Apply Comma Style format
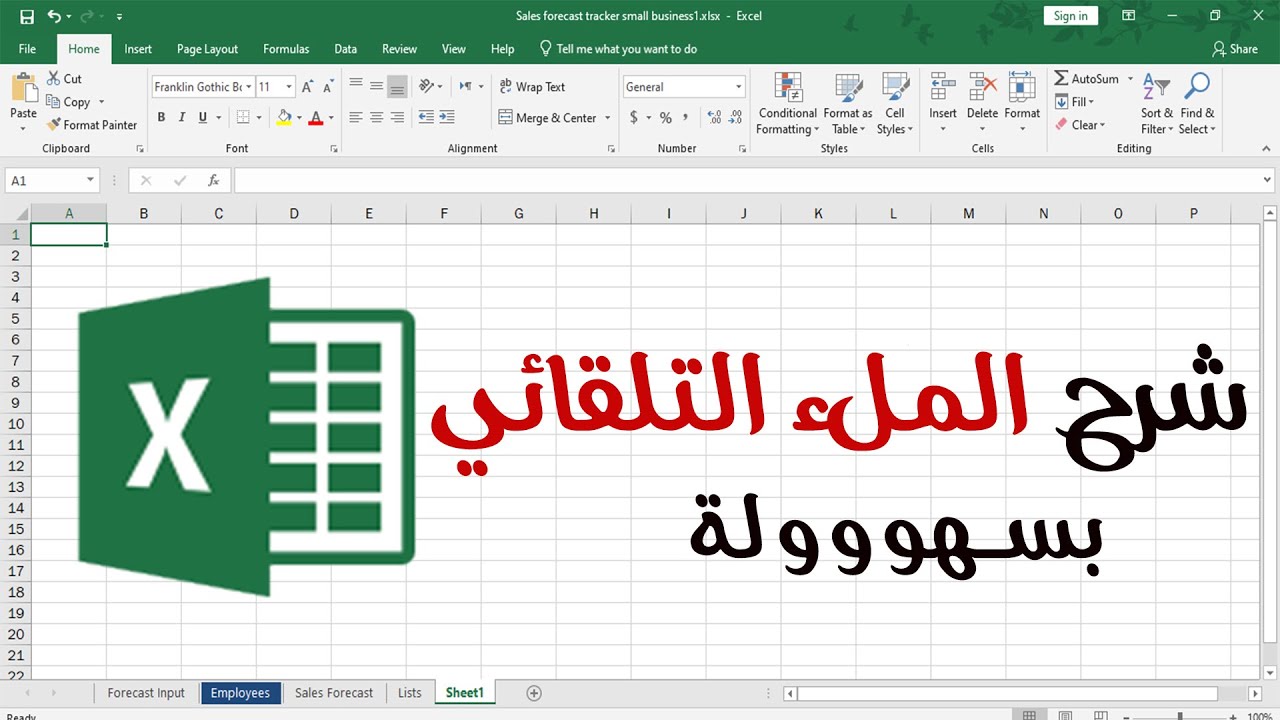Screen dimensions: 1280x720 pyautogui.click(x=686, y=118)
